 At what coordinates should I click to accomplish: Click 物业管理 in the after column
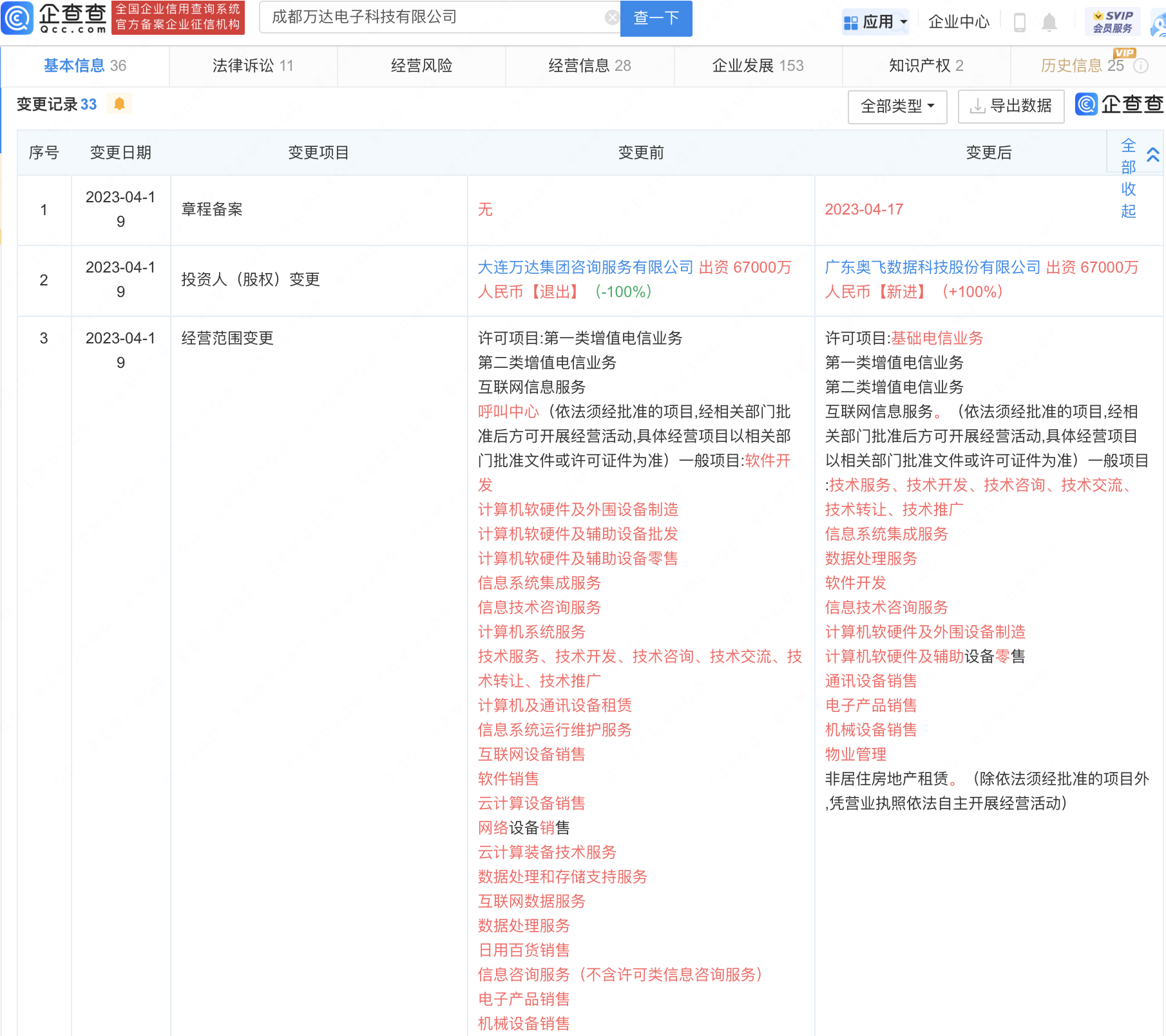click(x=856, y=754)
